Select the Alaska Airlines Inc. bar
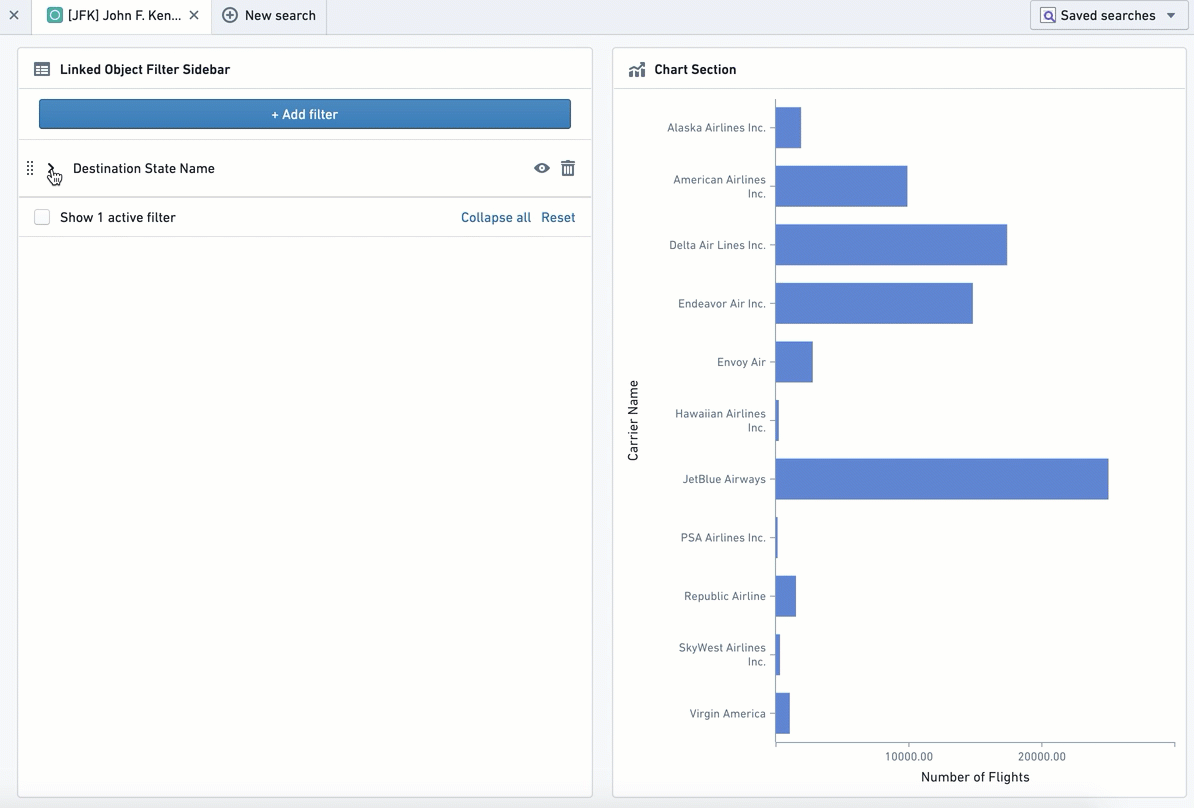The height and width of the screenshot is (808, 1194). coord(788,128)
